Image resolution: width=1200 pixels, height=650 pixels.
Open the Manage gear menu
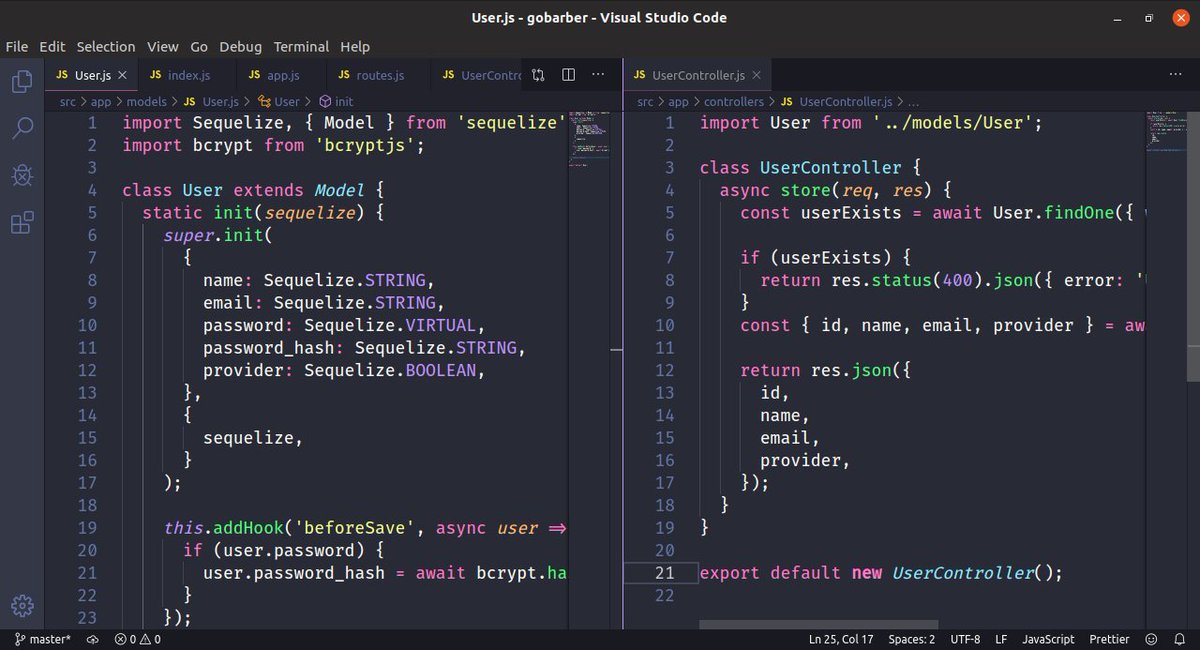coord(22,605)
